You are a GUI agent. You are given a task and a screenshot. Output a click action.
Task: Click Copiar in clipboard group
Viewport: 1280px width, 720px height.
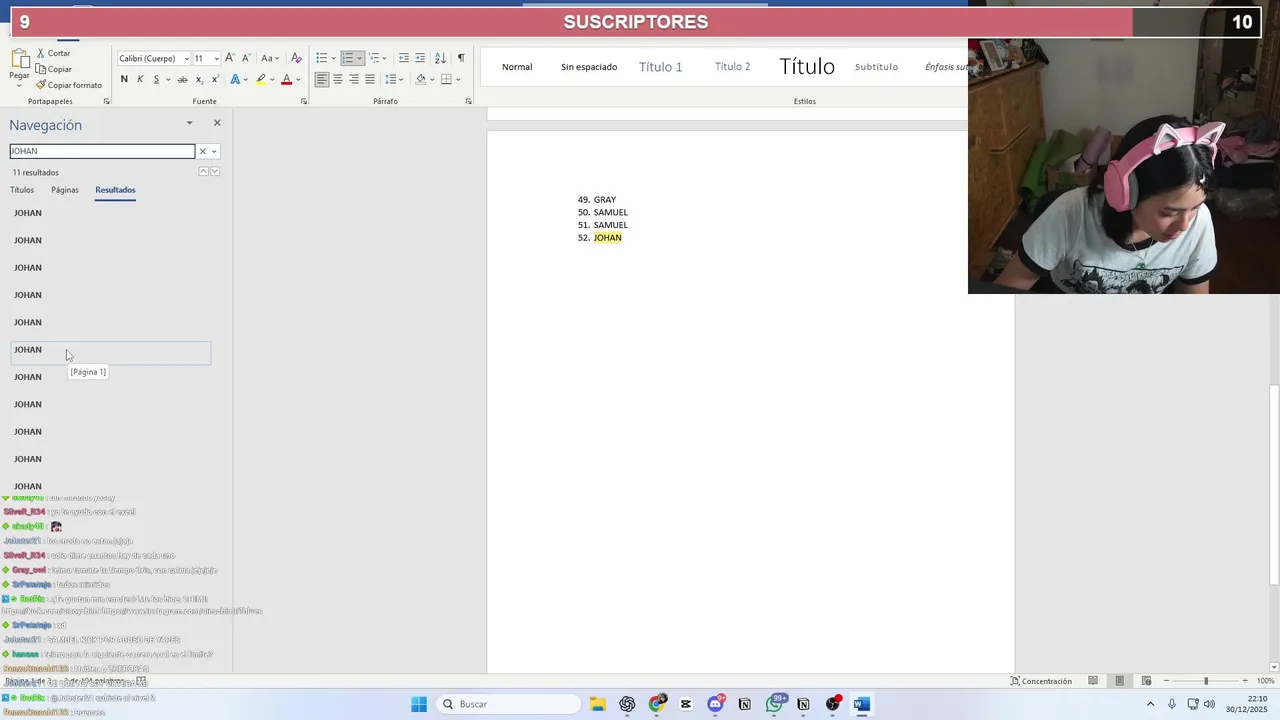[53, 69]
